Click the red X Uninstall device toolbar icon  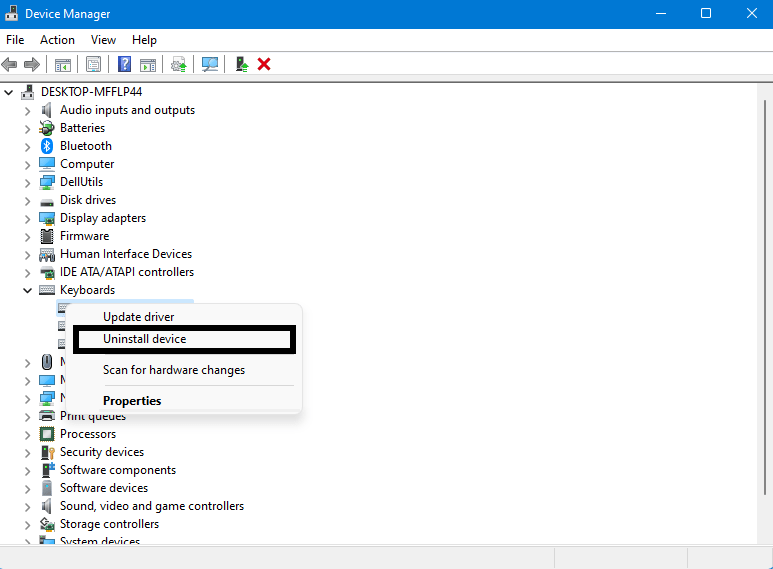click(x=264, y=64)
